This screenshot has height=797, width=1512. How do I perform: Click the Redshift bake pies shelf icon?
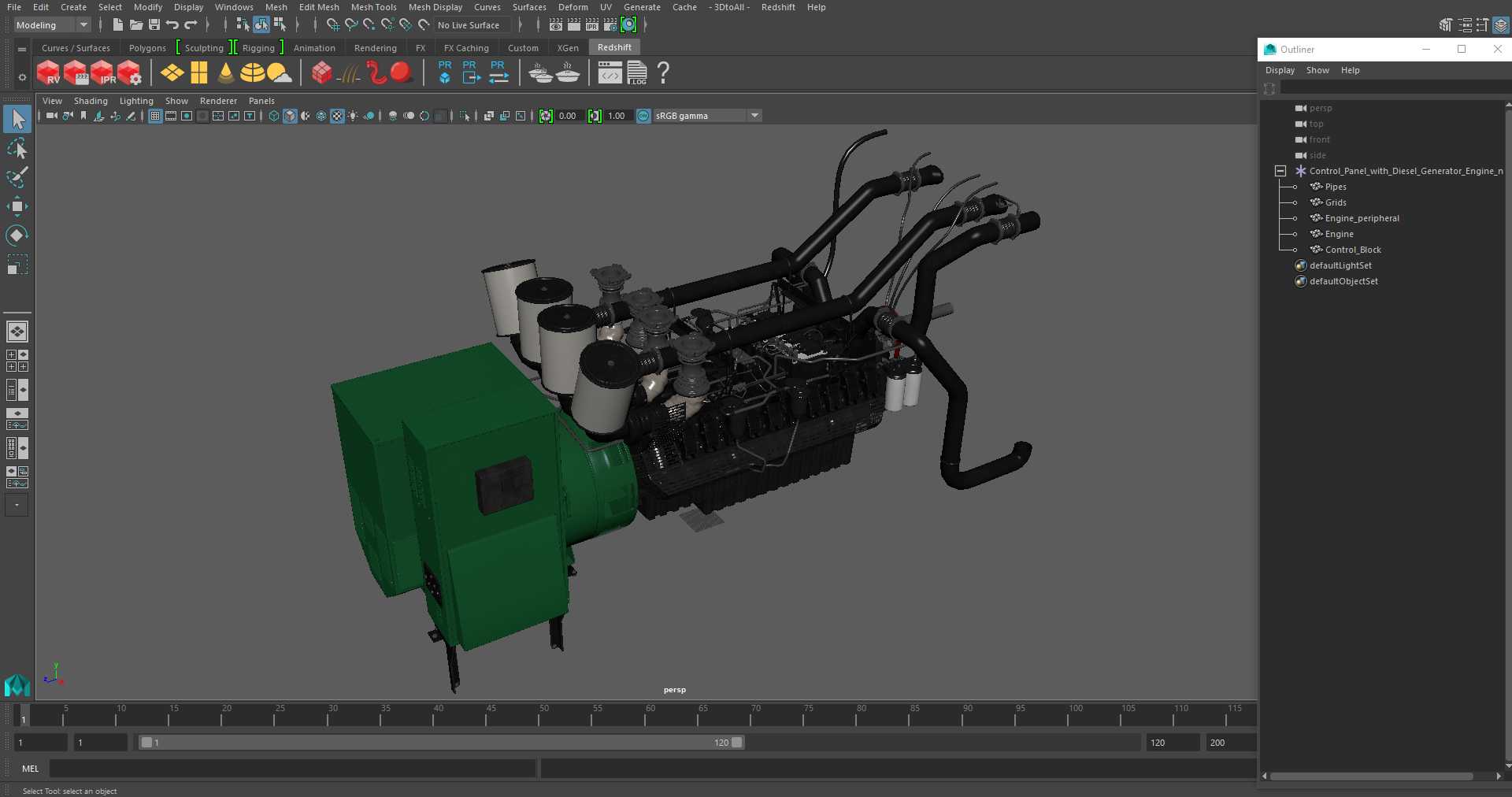tap(540, 73)
